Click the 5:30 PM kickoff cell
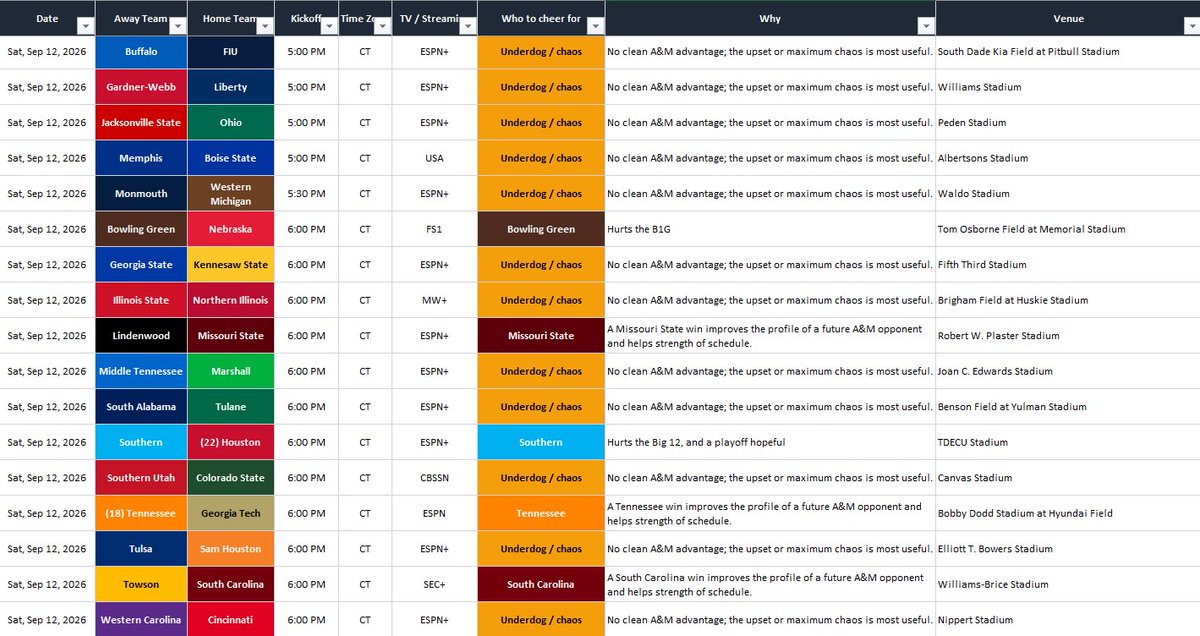This screenshot has height=636, width=1200. (x=306, y=193)
